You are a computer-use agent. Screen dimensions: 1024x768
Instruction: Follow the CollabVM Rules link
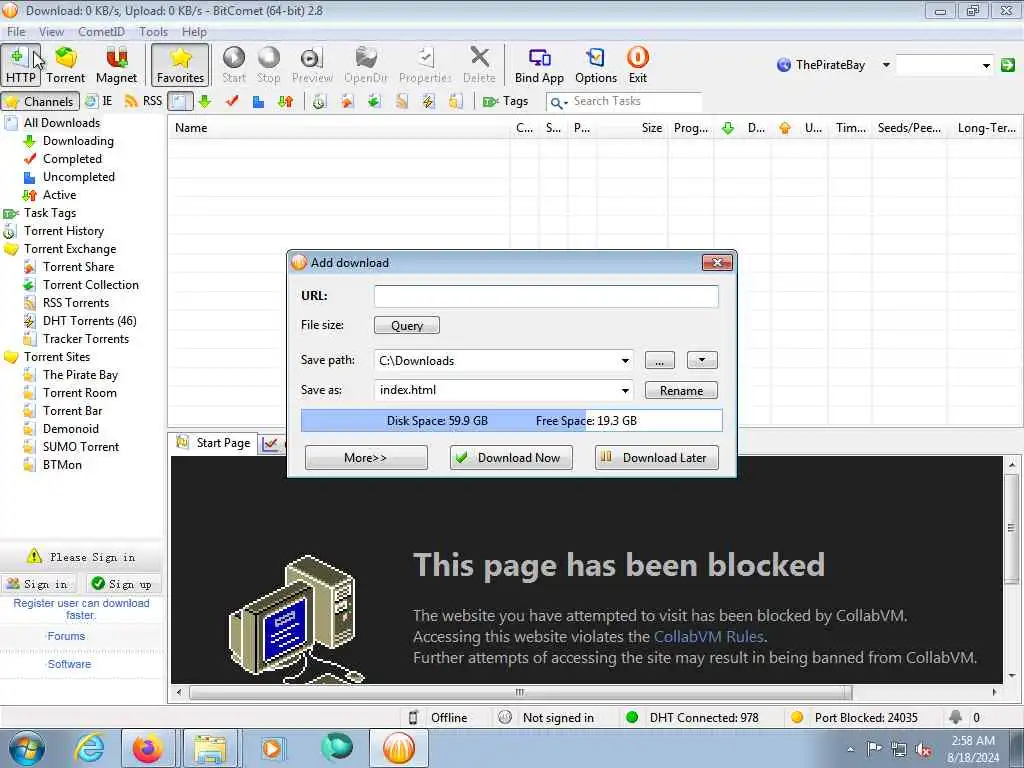[709, 637]
